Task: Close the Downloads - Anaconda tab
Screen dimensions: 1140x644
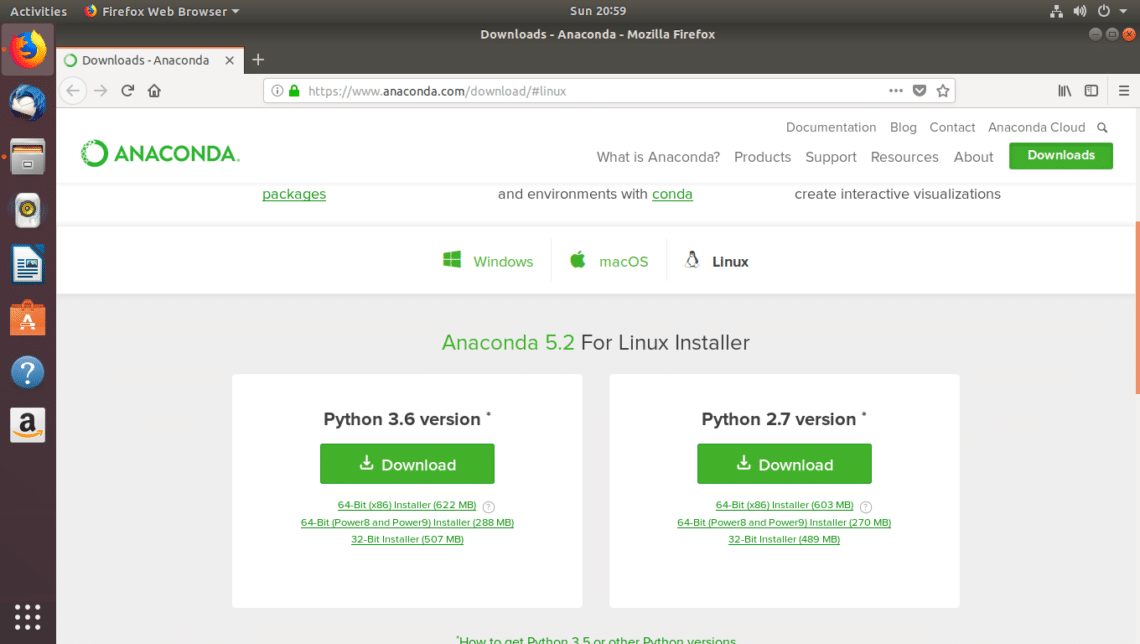Action: pos(230,60)
